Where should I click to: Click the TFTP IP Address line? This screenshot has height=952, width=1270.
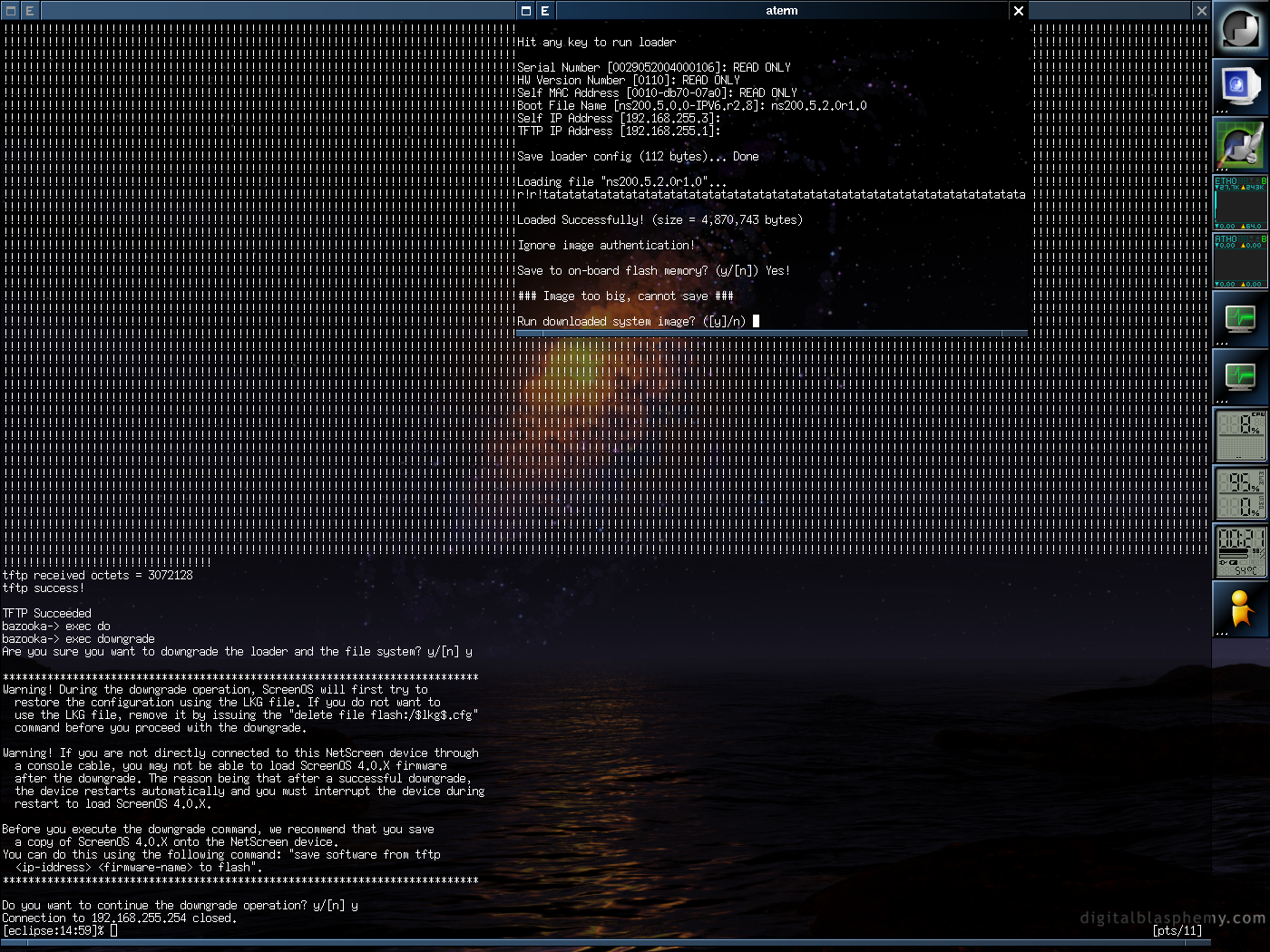(619, 131)
